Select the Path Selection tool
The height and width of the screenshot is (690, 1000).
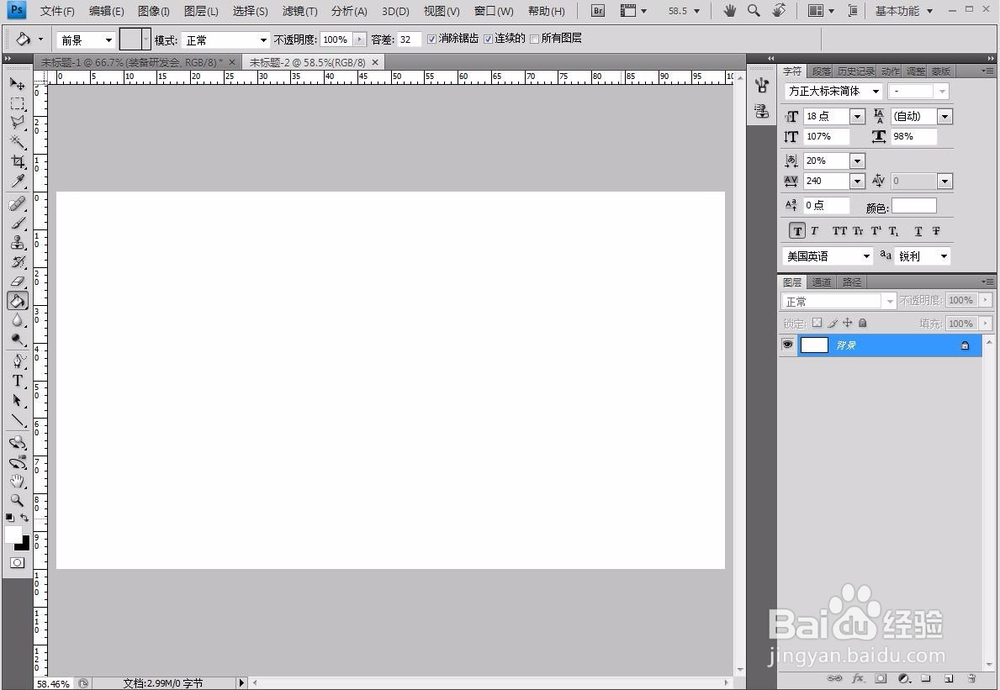point(17,400)
